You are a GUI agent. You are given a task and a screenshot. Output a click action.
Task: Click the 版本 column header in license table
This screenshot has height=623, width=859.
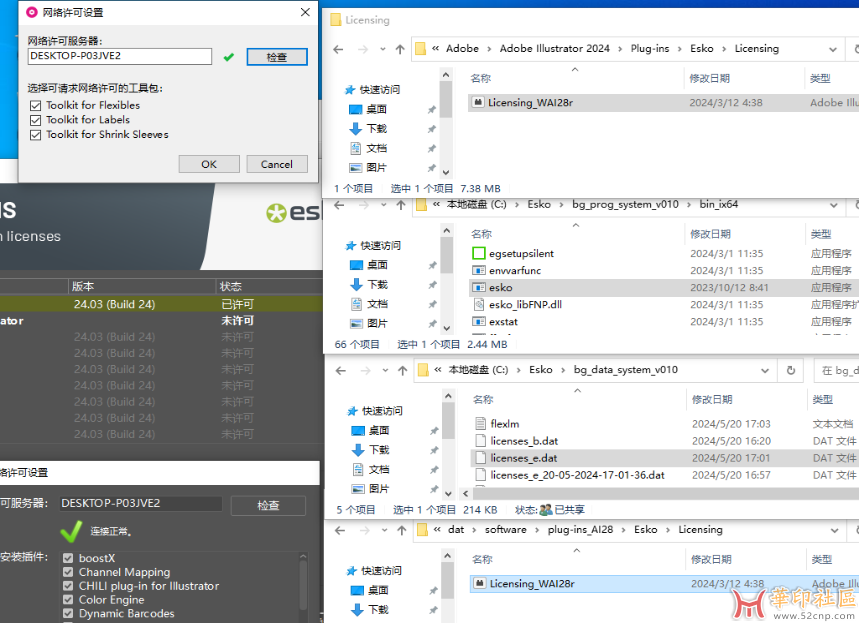tap(83, 286)
